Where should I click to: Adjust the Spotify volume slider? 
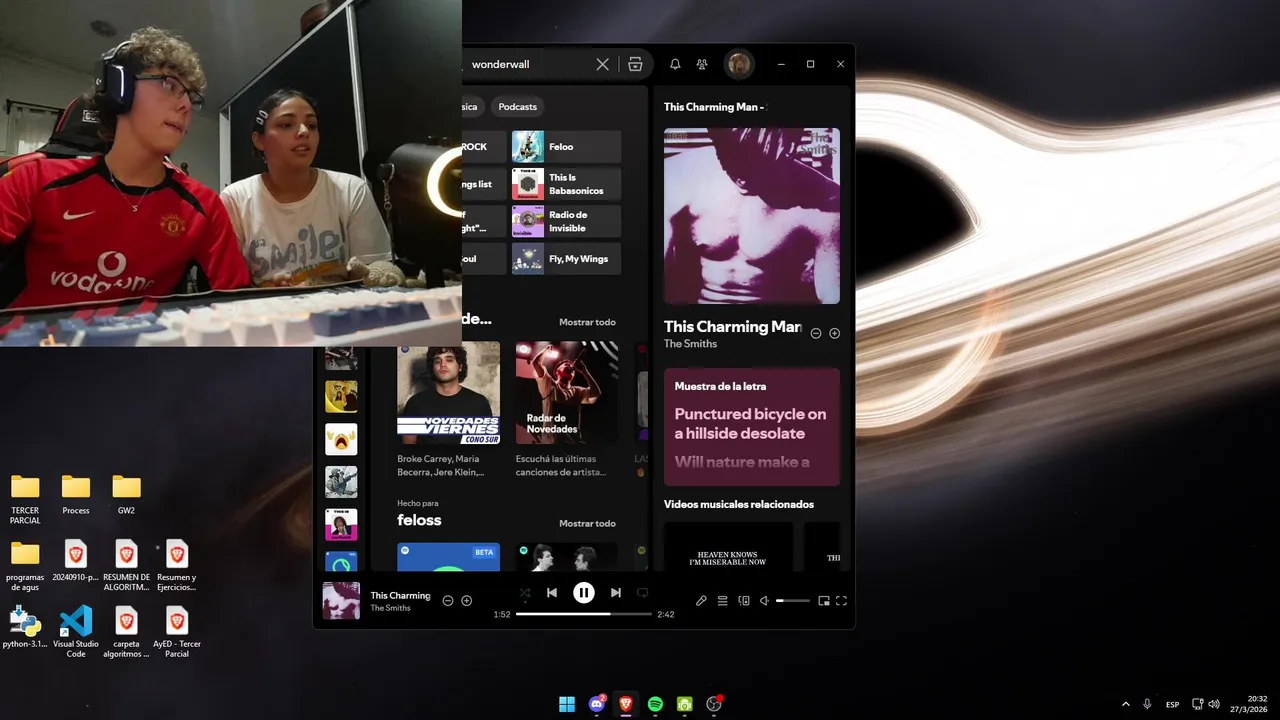point(793,601)
